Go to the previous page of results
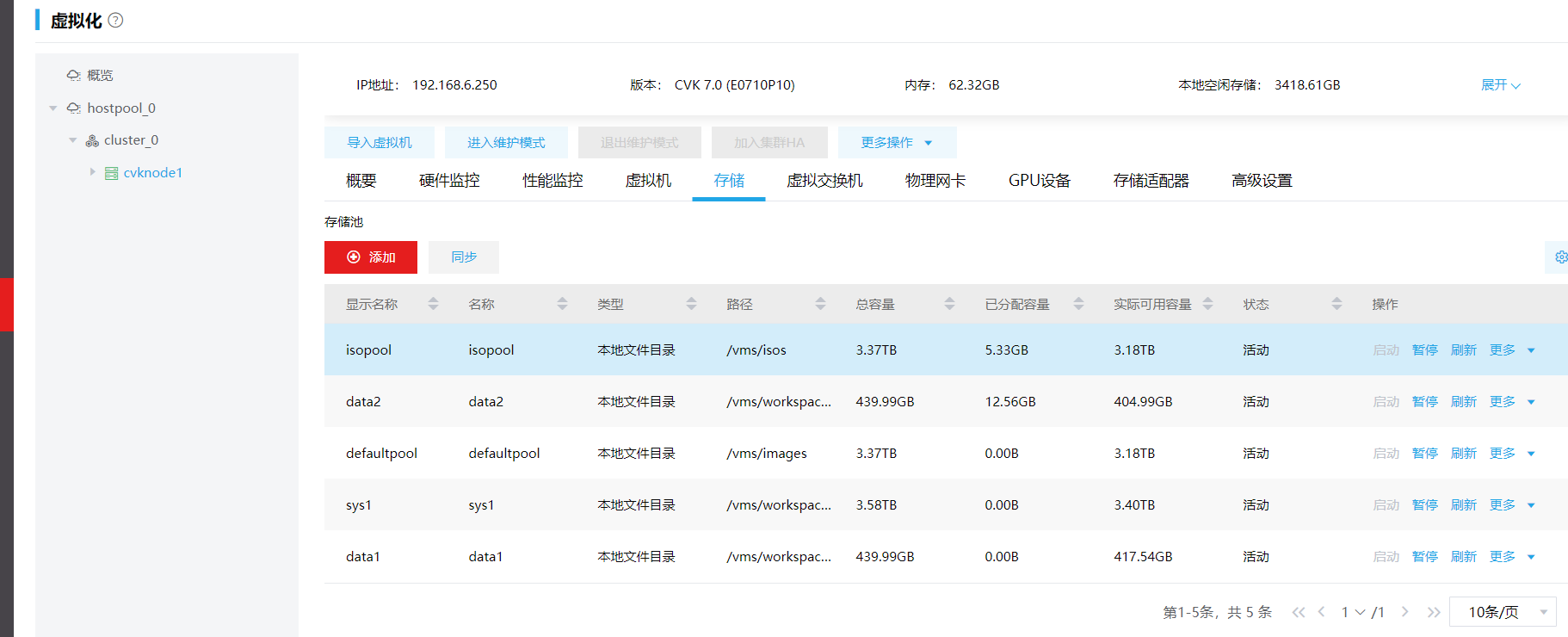 1322,612
